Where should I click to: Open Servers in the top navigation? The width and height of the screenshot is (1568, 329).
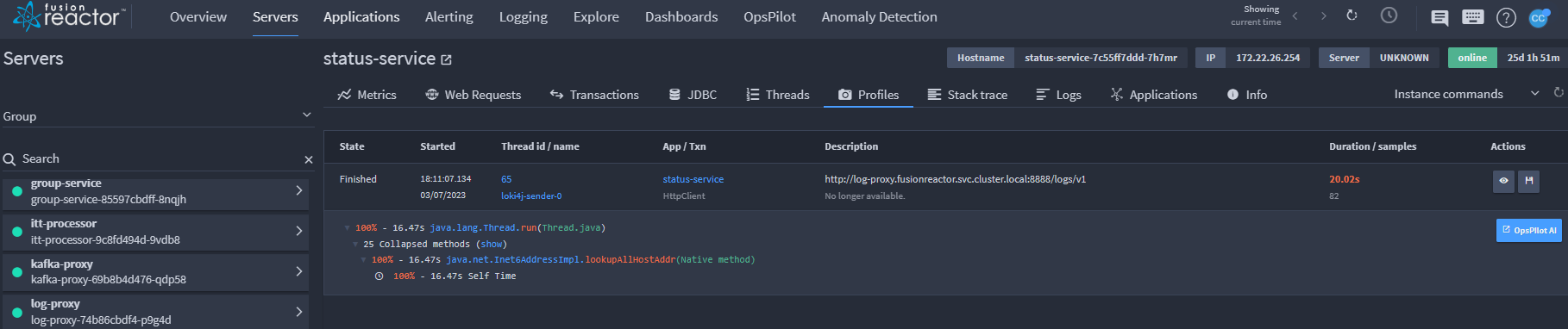[x=275, y=17]
